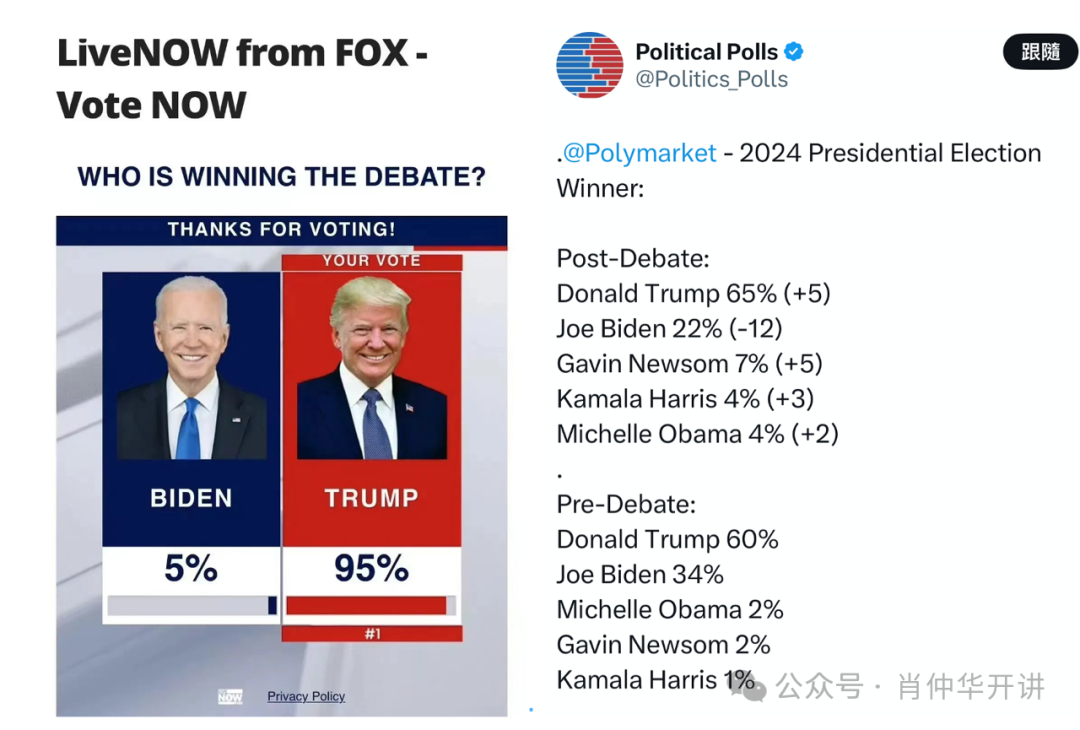
Task: Select the BIDEN vote option label
Action: pyautogui.click(x=191, y=498)
